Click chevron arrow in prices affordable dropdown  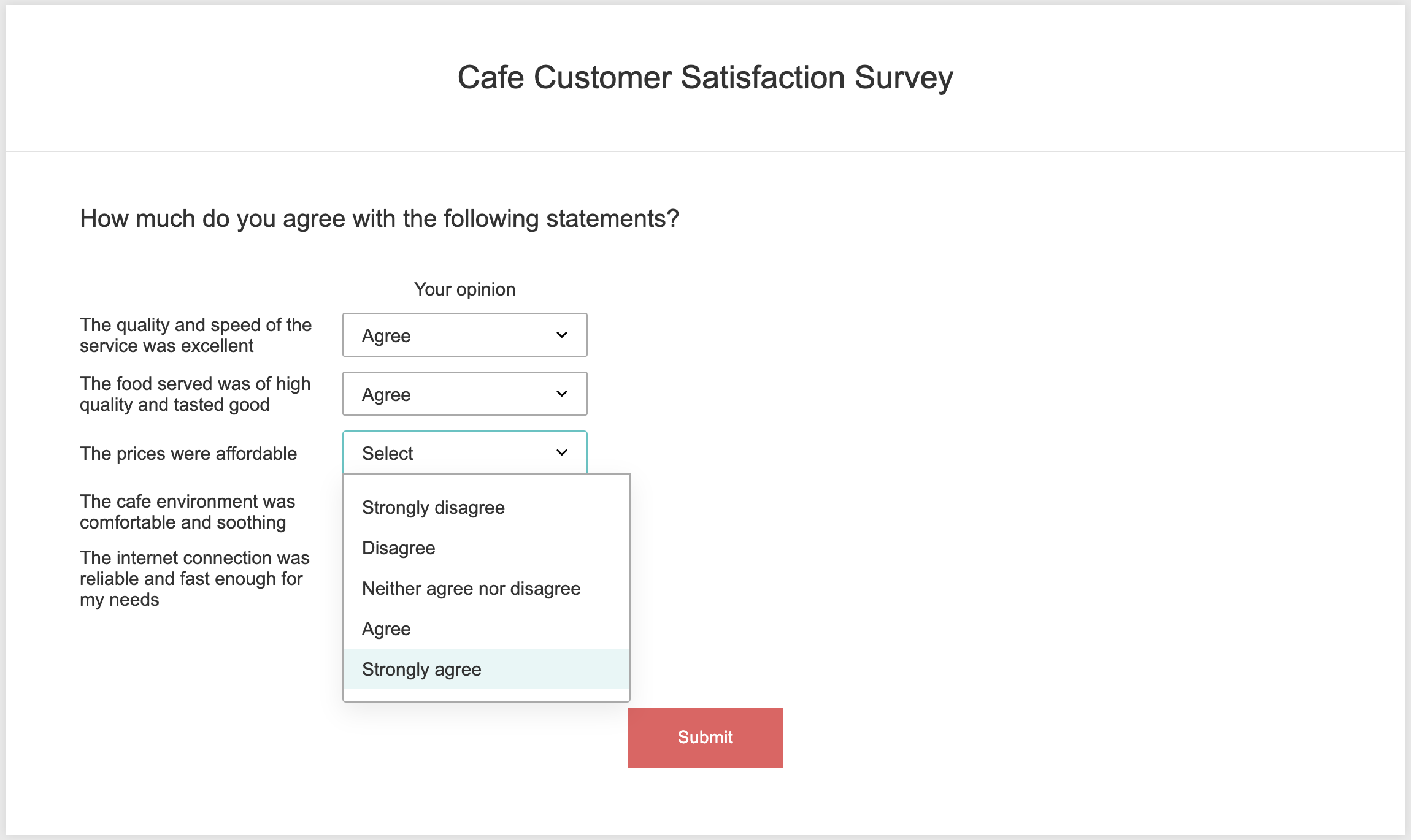561,452
